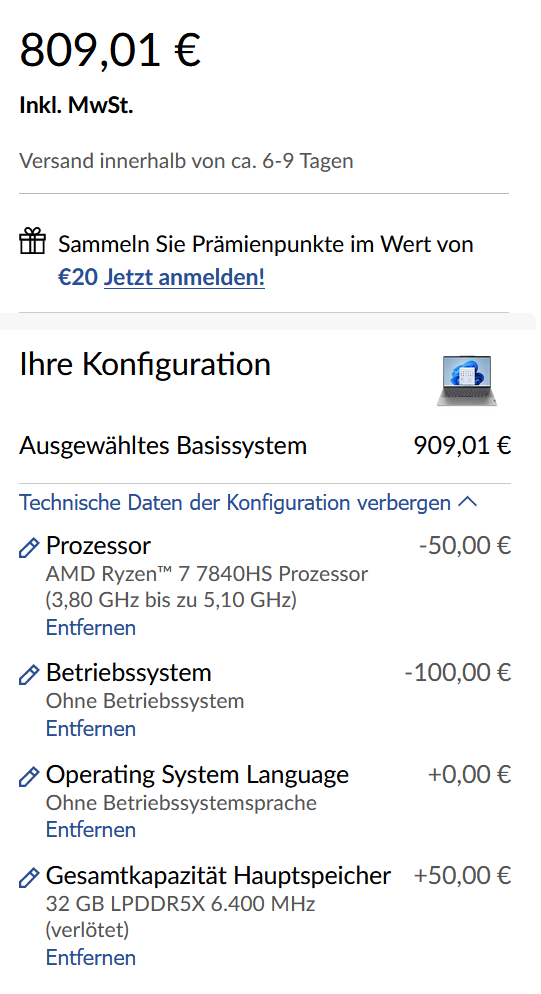Open the 'Jetzt anmelden!' link

tap(184, 277)
